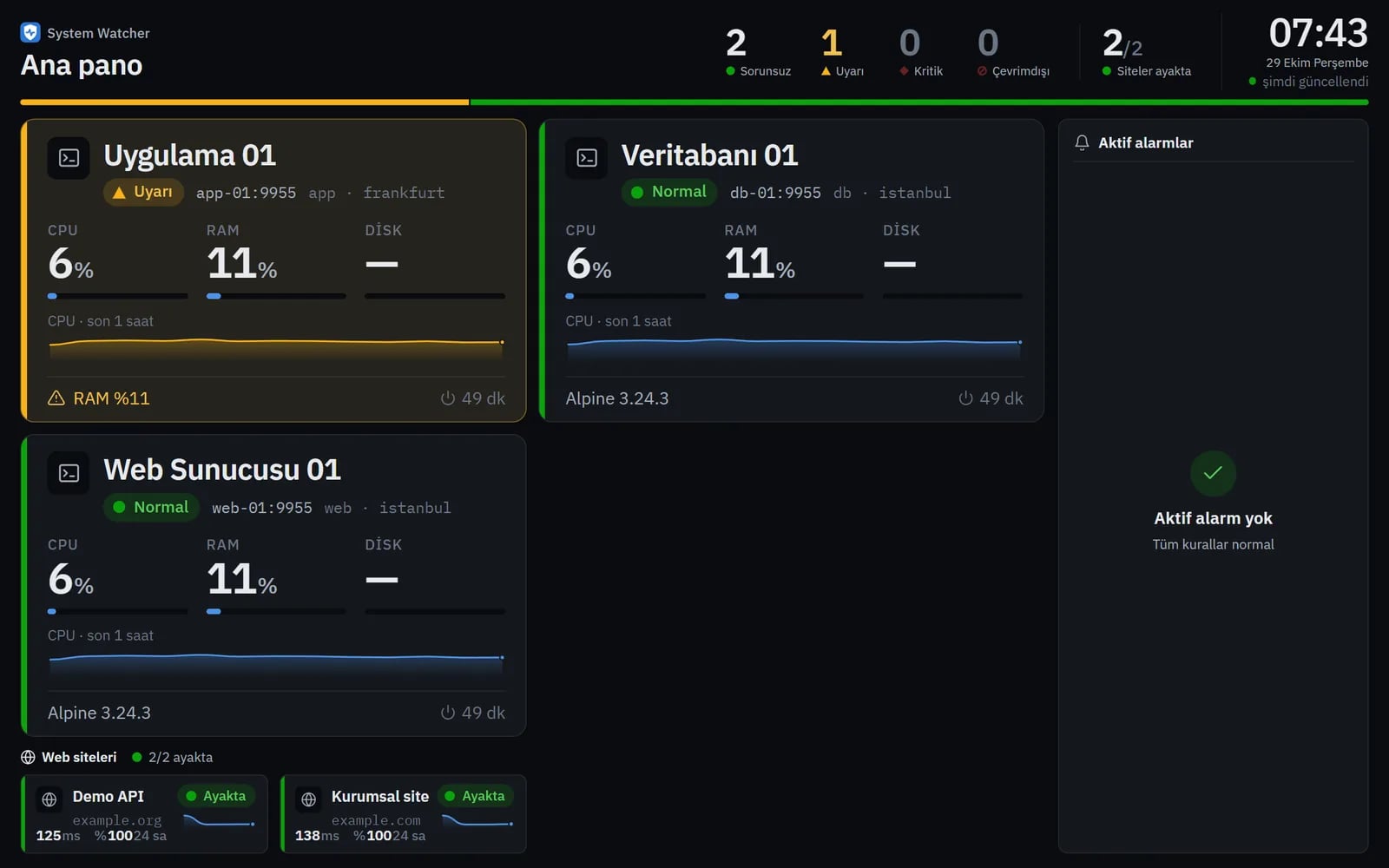The height and width of the screenshot is (868, 1389).
Task: Click the 'RAM %11' warning text
Action: pyautogui.click(x=111, y=398)
